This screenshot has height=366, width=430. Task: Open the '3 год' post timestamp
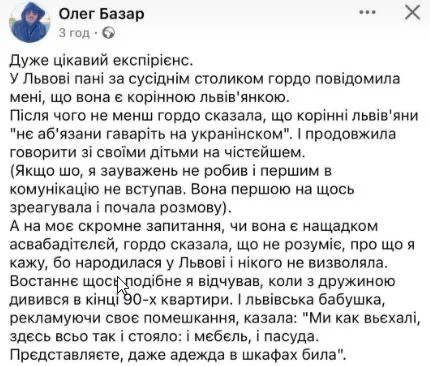pyautogui.click(x=74, y=33)
